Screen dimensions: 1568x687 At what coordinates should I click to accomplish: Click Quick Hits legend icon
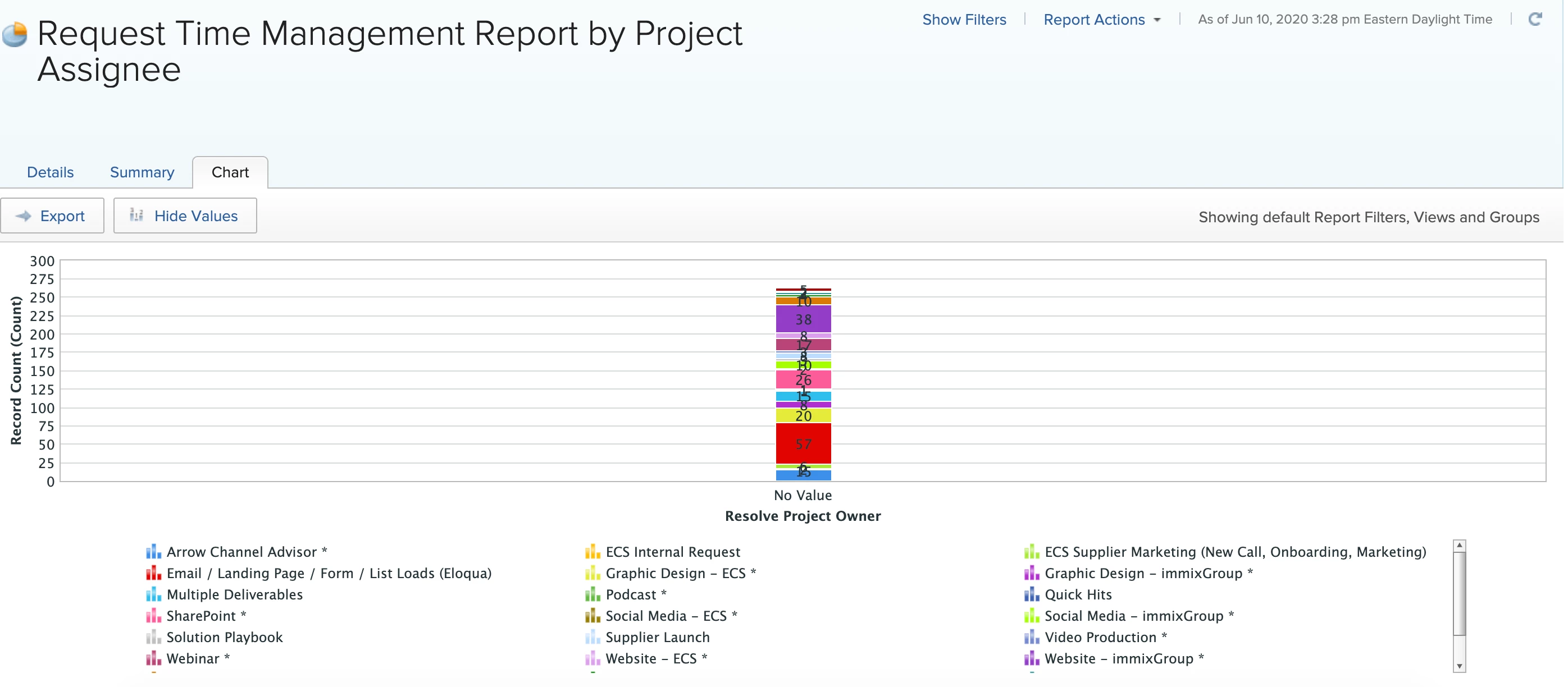pyautogui.click(x=1031, y=594)
